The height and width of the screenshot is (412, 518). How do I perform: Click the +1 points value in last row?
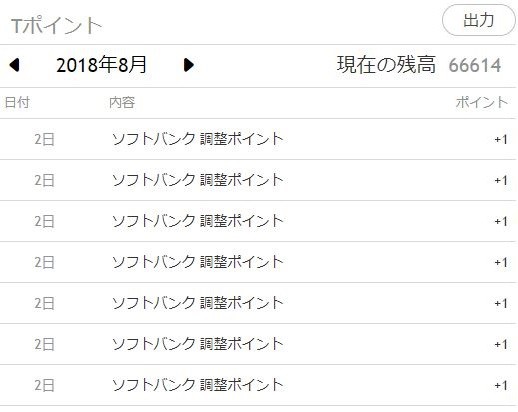pyautogui.click(x=501, y=385)
